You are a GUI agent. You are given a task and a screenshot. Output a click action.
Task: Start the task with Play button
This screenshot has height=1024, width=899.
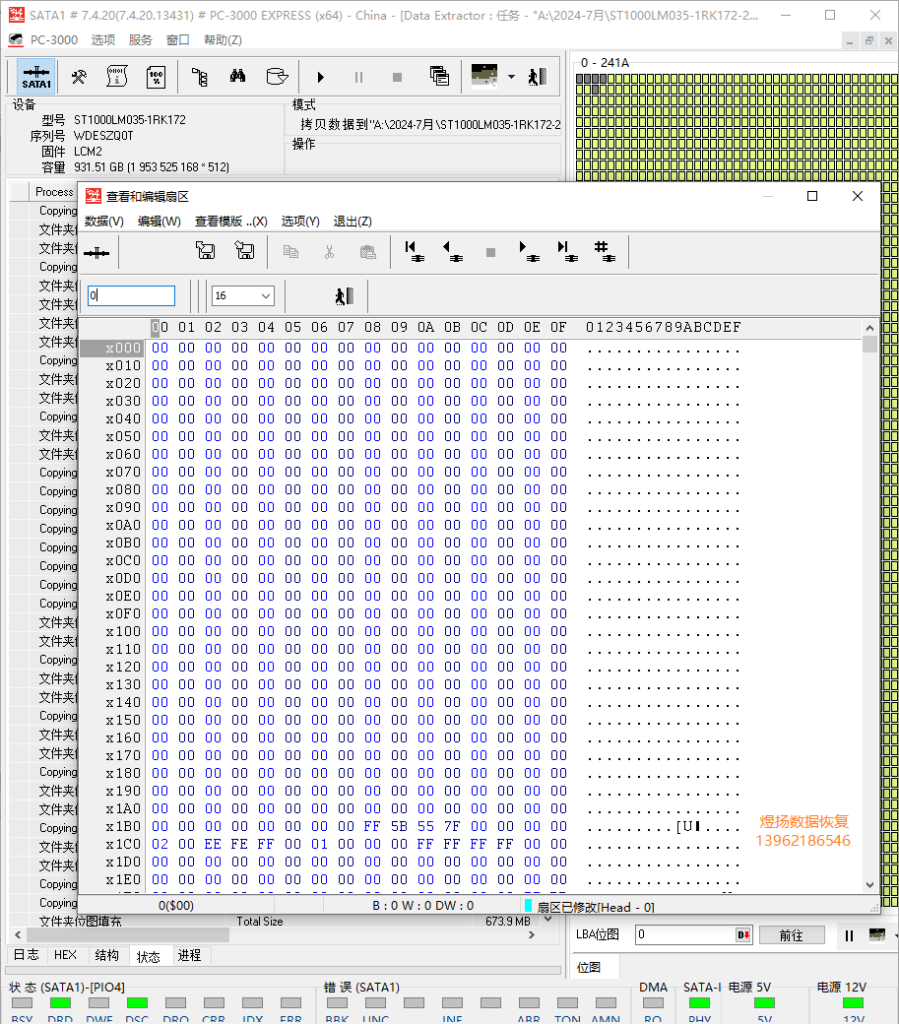[321, 78]
